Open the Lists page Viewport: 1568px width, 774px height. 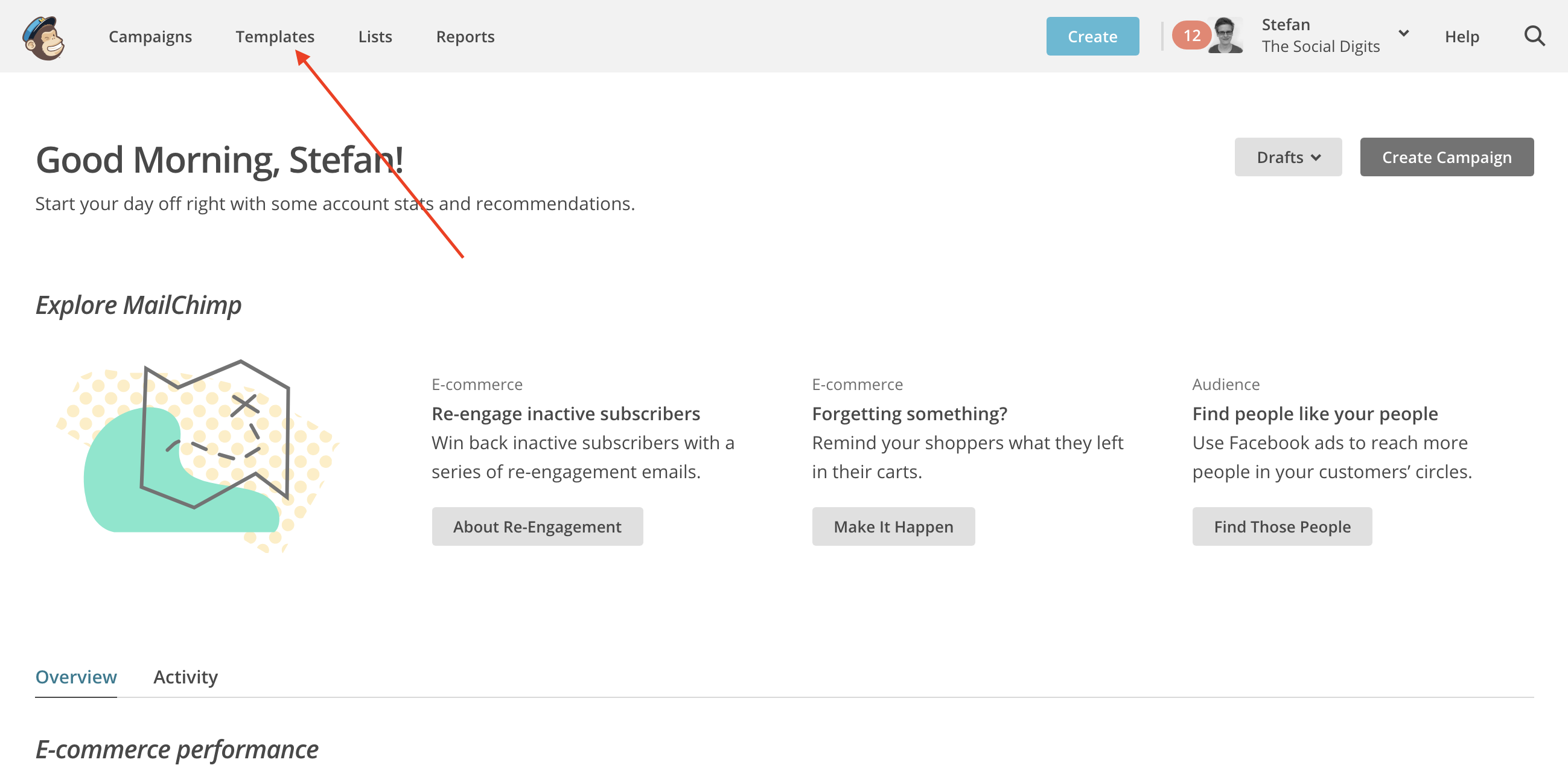[375, 37]
